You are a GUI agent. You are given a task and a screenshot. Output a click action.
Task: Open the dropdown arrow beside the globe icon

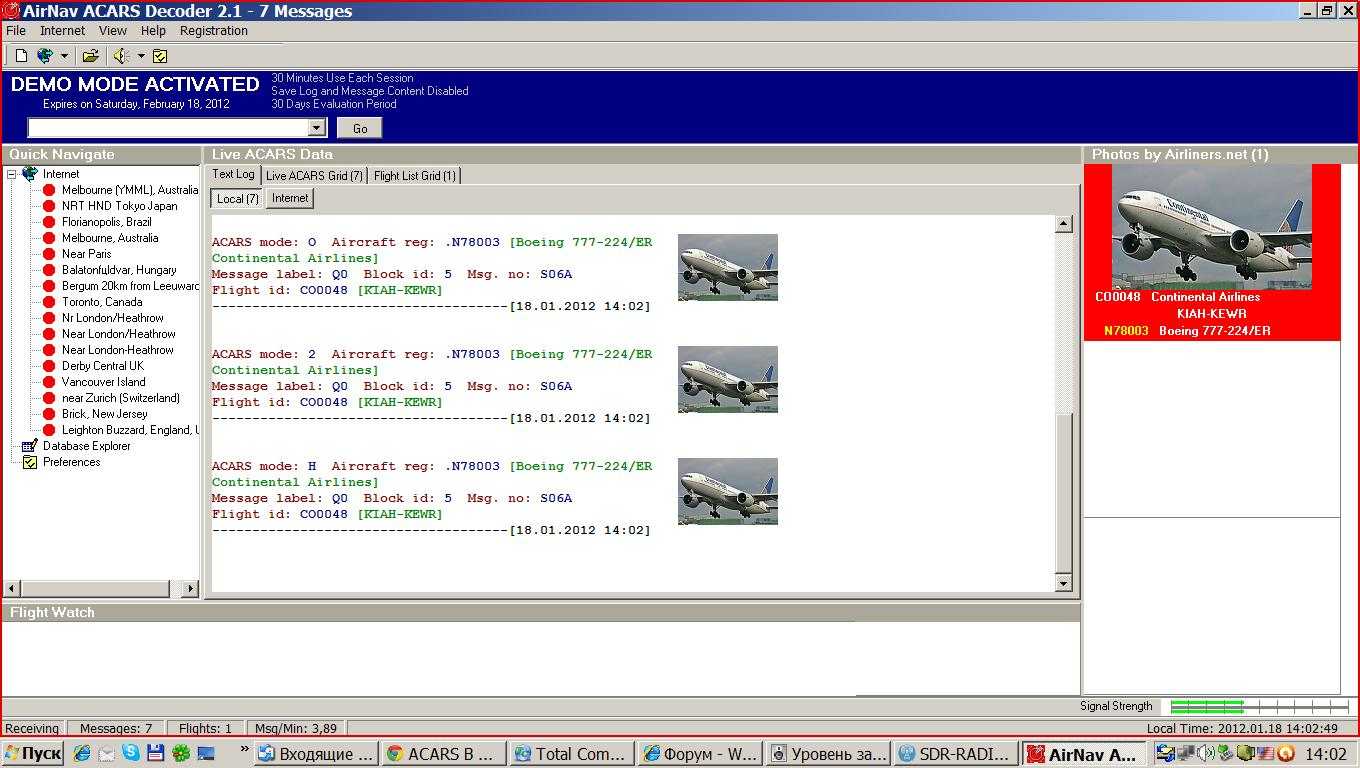[x=64, y=56]
